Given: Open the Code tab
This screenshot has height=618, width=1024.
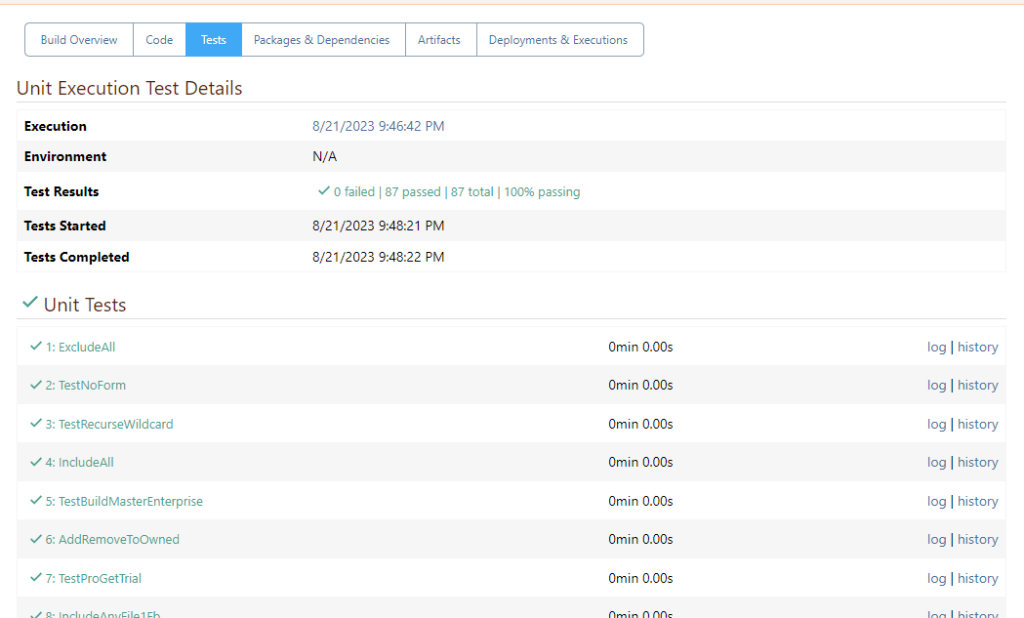Looking at the screenshot, I should pyautogui.click(x=159, y=40).
